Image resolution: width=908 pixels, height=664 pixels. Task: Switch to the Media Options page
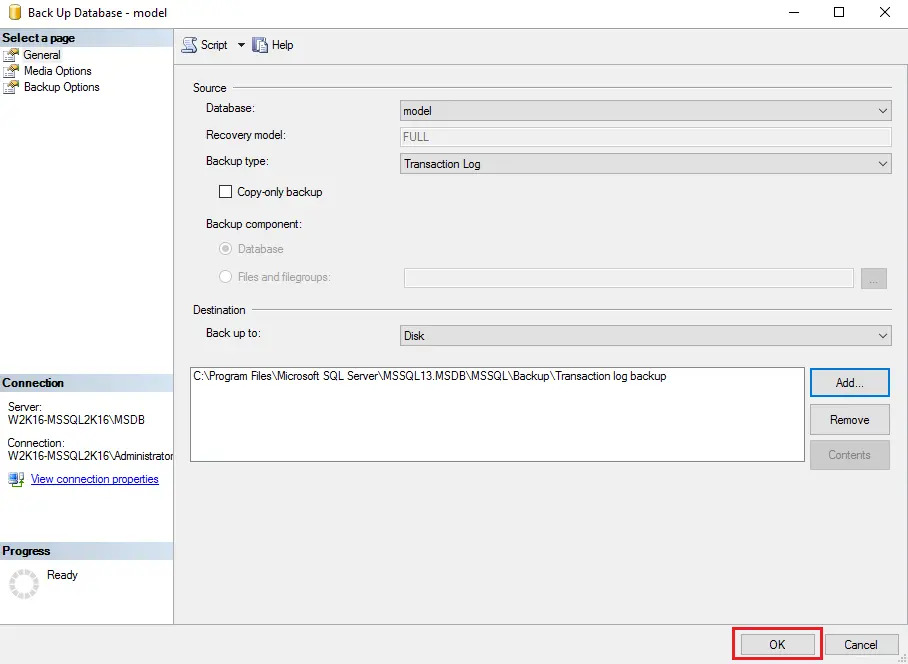click(57, 71)
